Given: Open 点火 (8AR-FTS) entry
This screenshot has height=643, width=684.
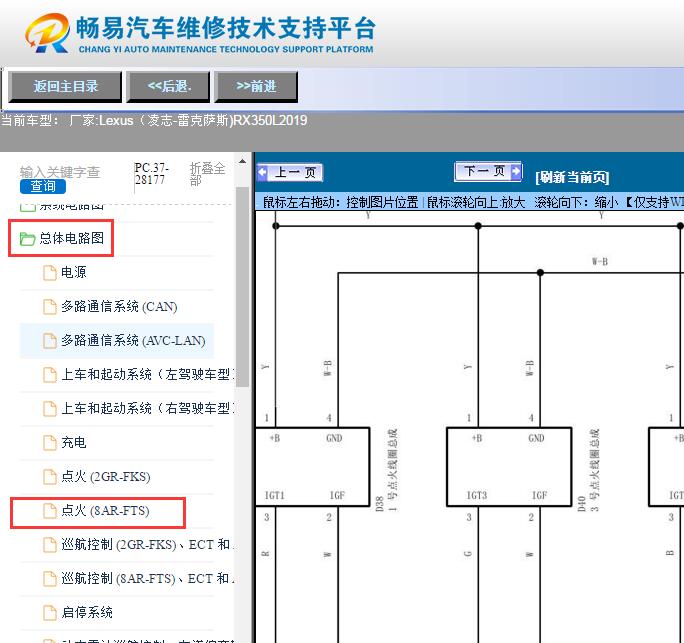Looking at the screenshot, I should tap(105, 510).
